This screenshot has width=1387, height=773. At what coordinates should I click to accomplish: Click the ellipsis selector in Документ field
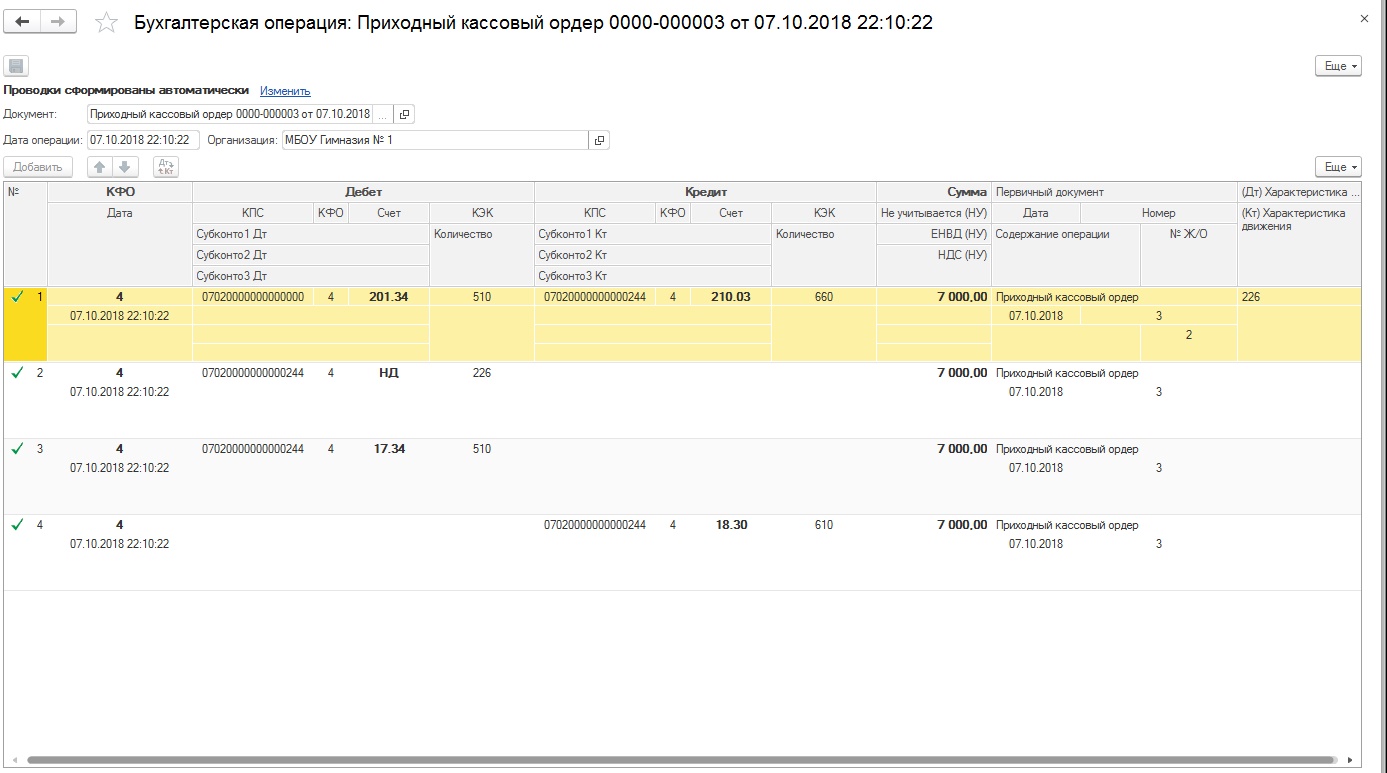[384, 114]
